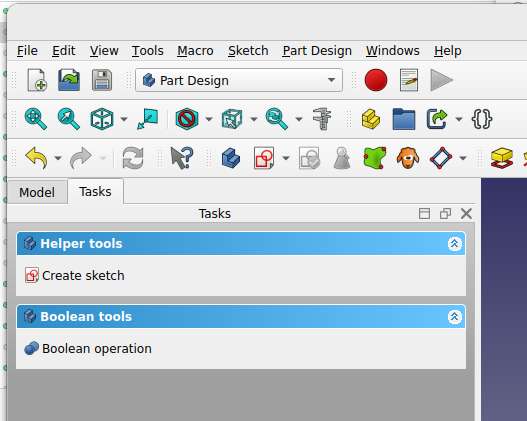Click the sync view arrows icon

click(x=148, y=119)
